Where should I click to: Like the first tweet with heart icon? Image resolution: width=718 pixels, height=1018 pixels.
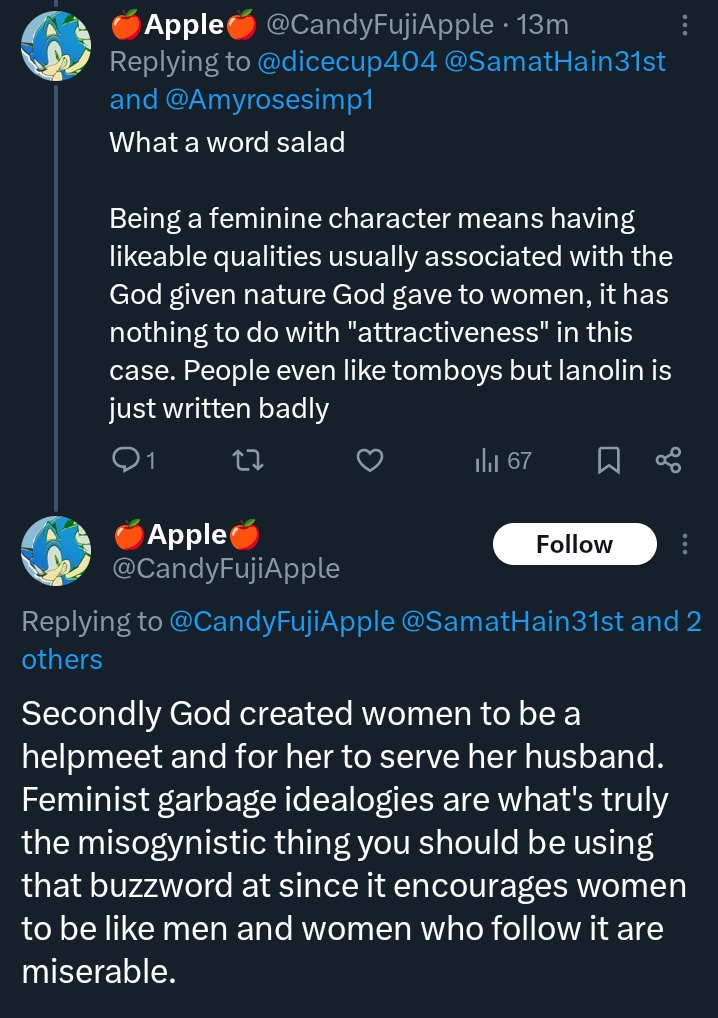pos(371,461)
